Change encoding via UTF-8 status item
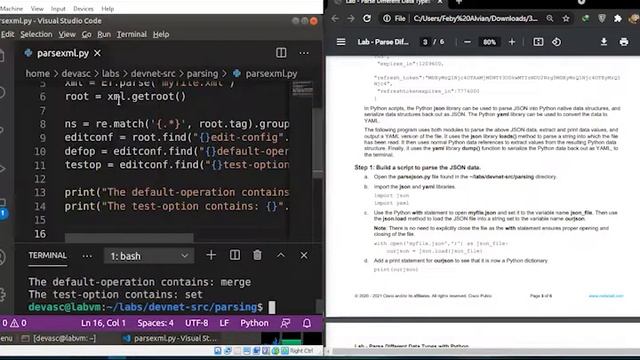The height and width of the screenshot is (360, 640). [196, 323]
